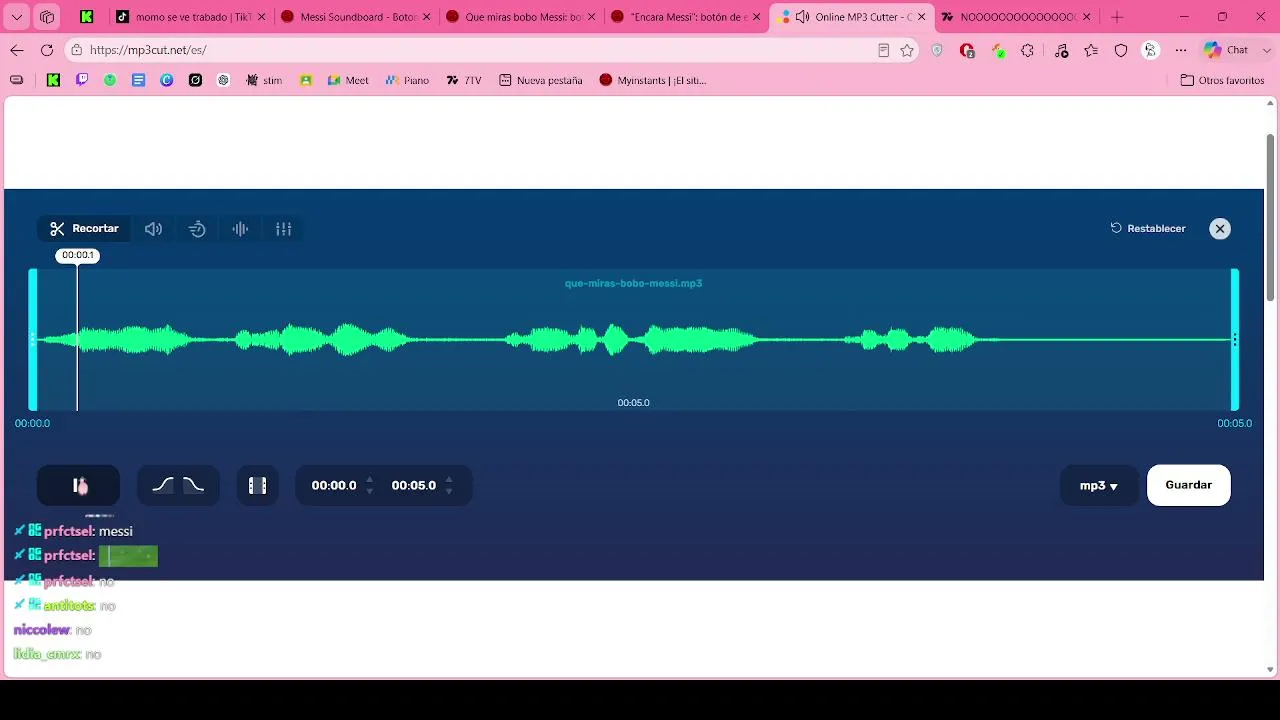Open the reader view icon
Screen dimensions: 1280x720
coord(883,50)
